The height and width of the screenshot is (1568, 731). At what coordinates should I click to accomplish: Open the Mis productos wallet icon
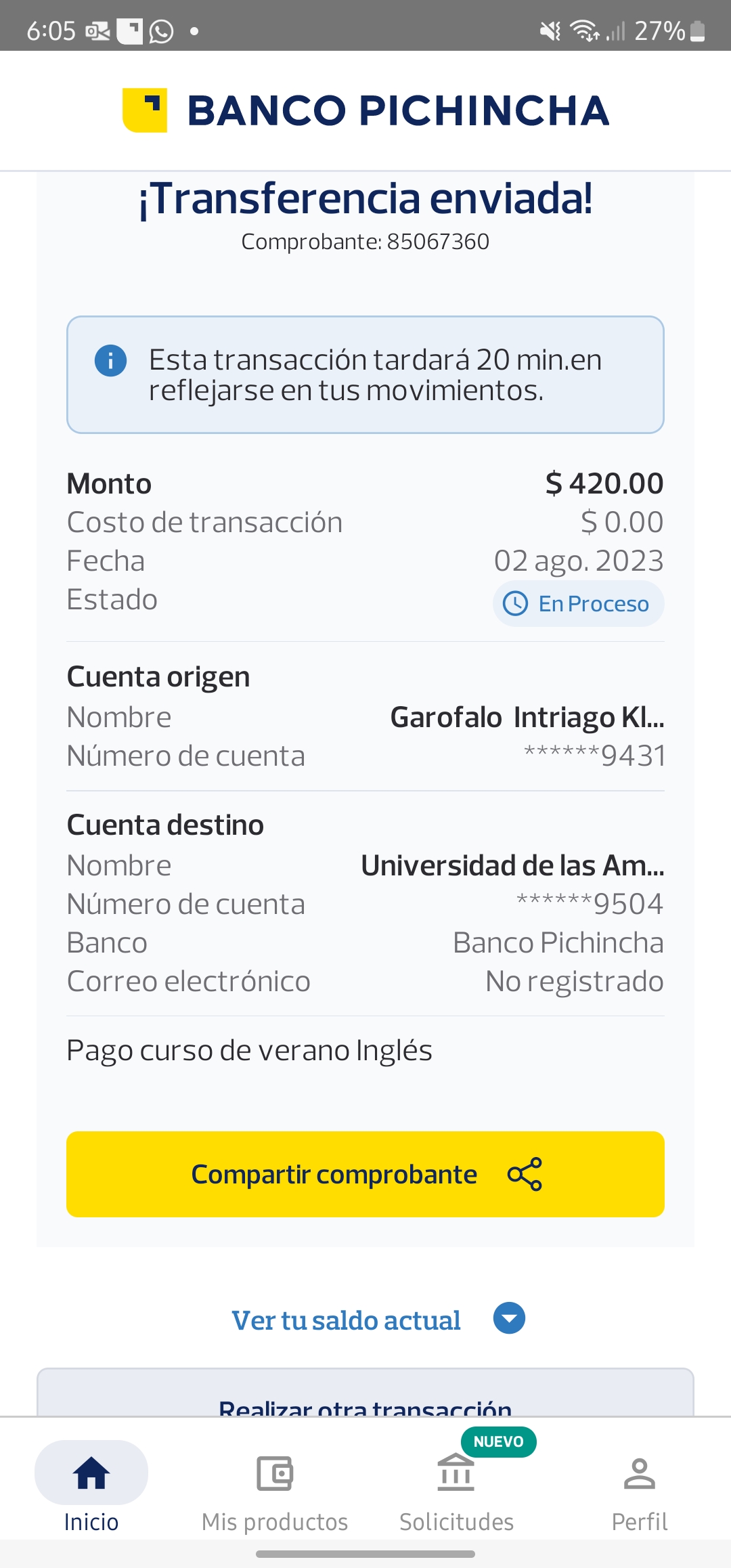275,1473
